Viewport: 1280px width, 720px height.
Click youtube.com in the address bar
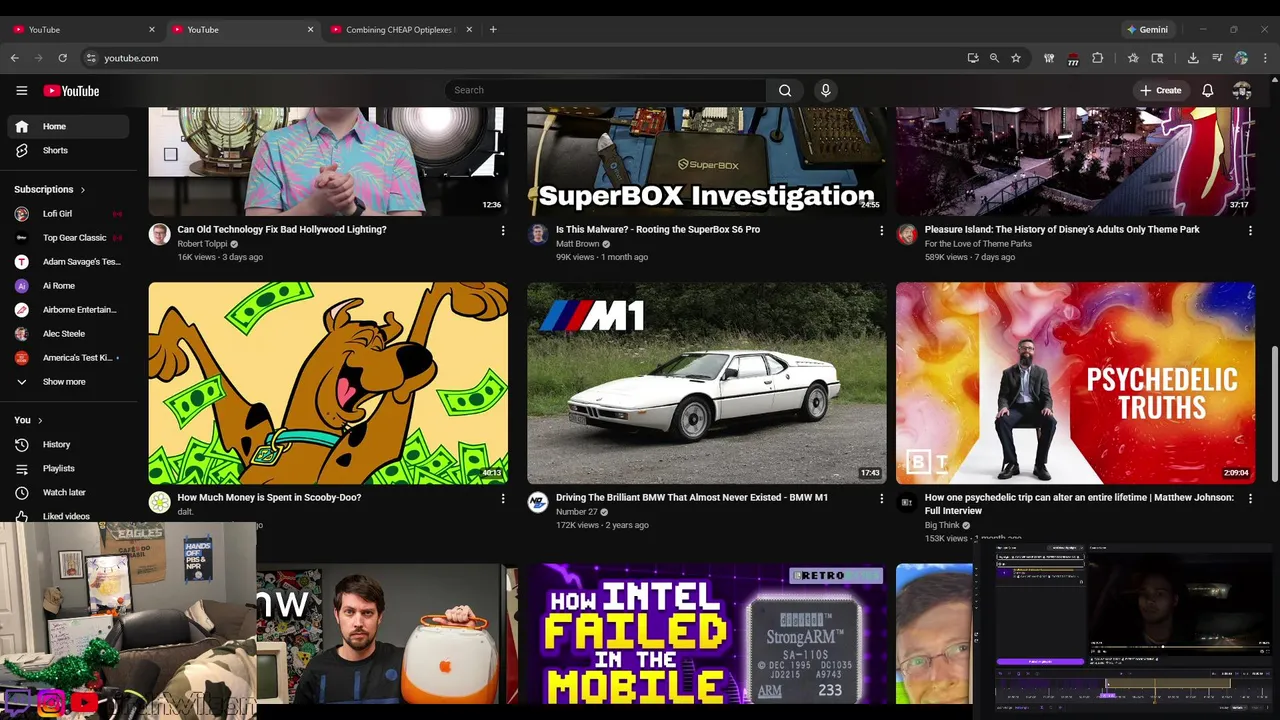coord(131,58)
